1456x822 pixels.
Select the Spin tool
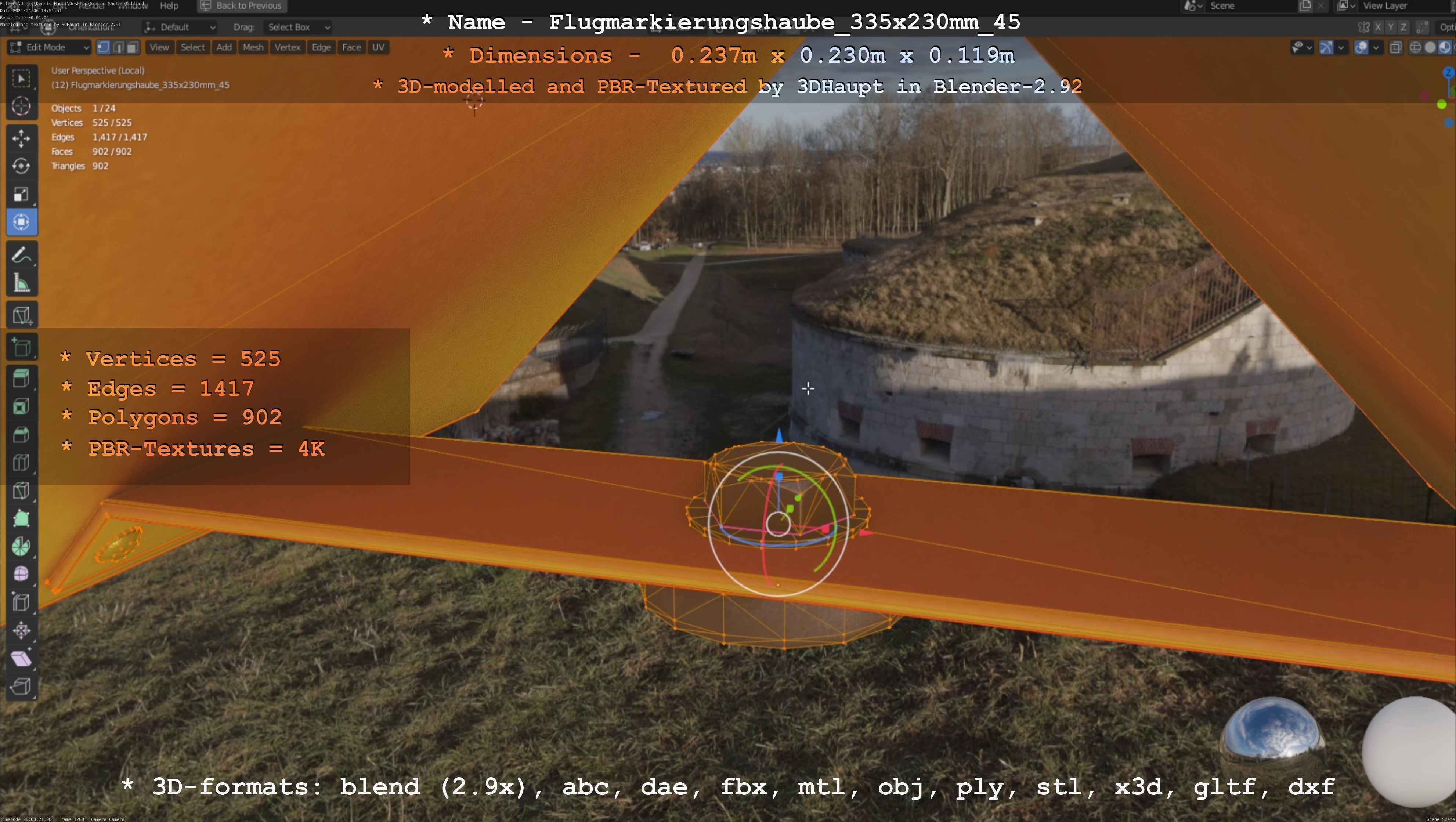click(x=21, y=546)
